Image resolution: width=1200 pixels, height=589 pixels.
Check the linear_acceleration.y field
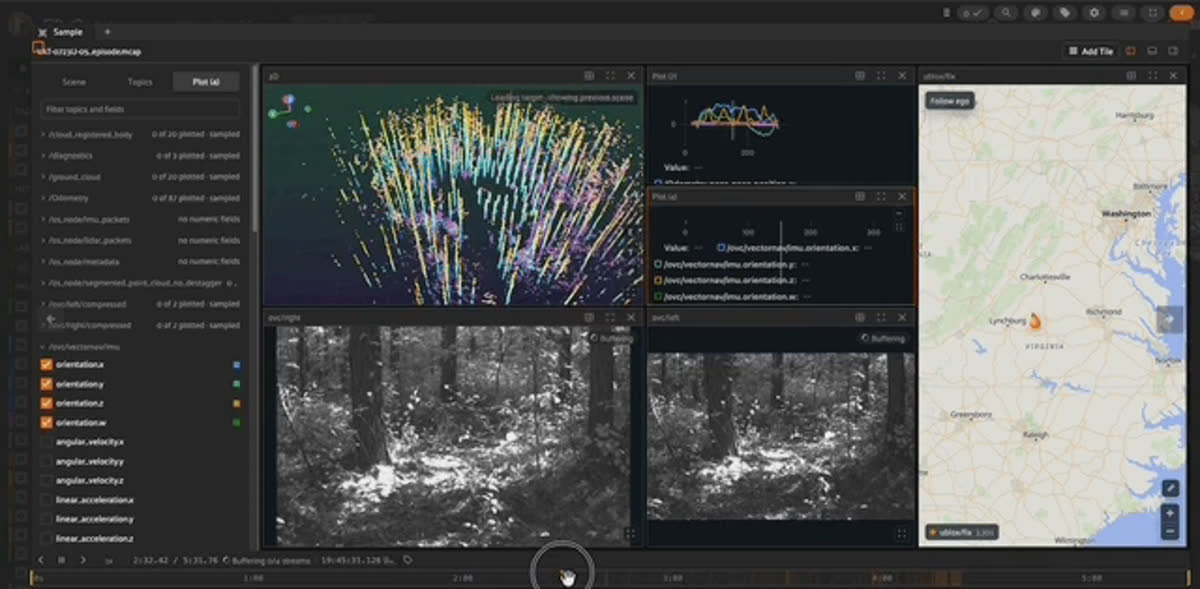click(x=46, y=519)
